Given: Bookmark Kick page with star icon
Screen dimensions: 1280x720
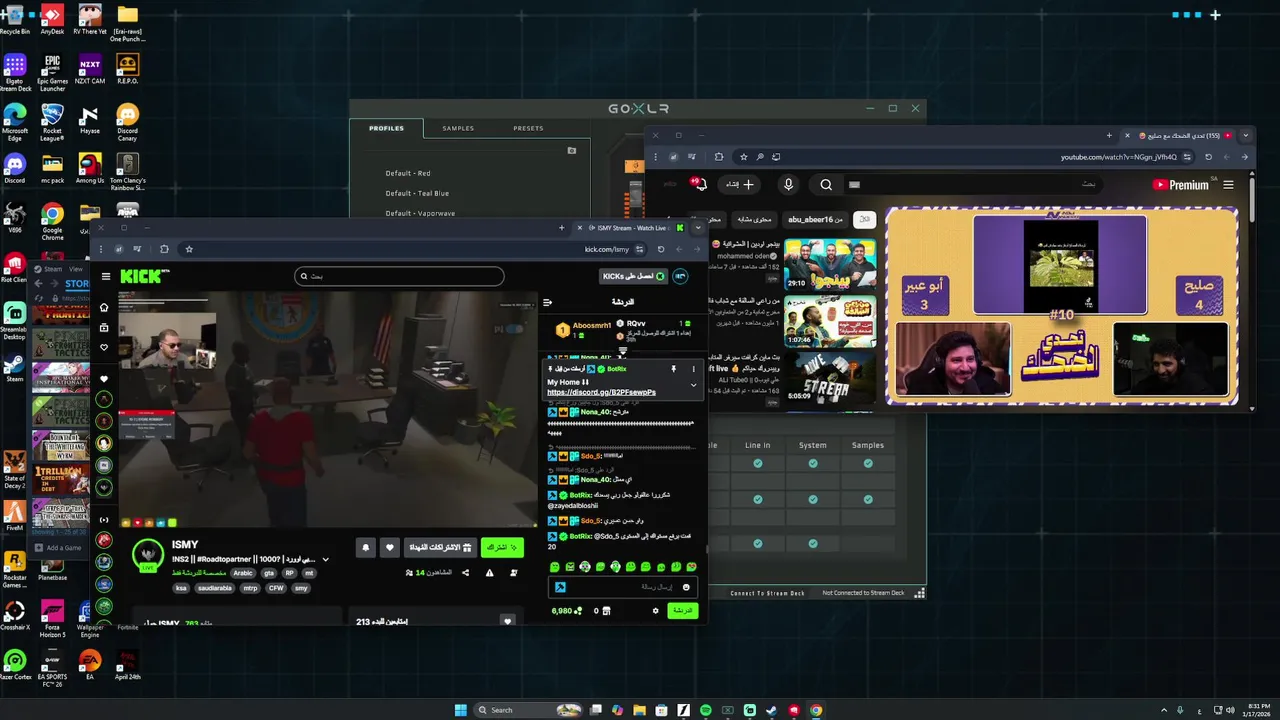Looking at the screenshot, I should click(189, 249).
